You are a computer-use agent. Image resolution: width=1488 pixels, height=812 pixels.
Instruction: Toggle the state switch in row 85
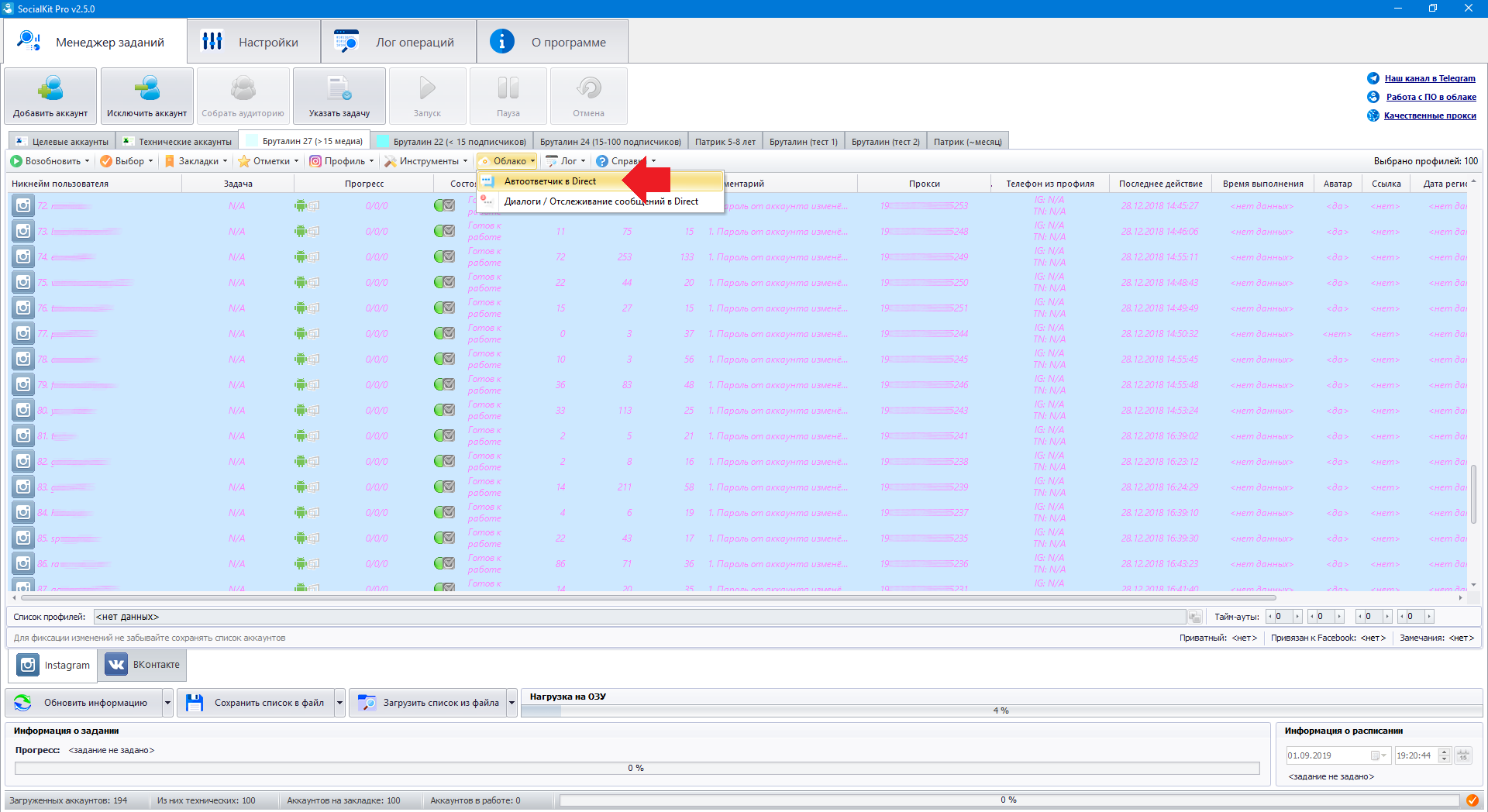(x=444, y=538)
